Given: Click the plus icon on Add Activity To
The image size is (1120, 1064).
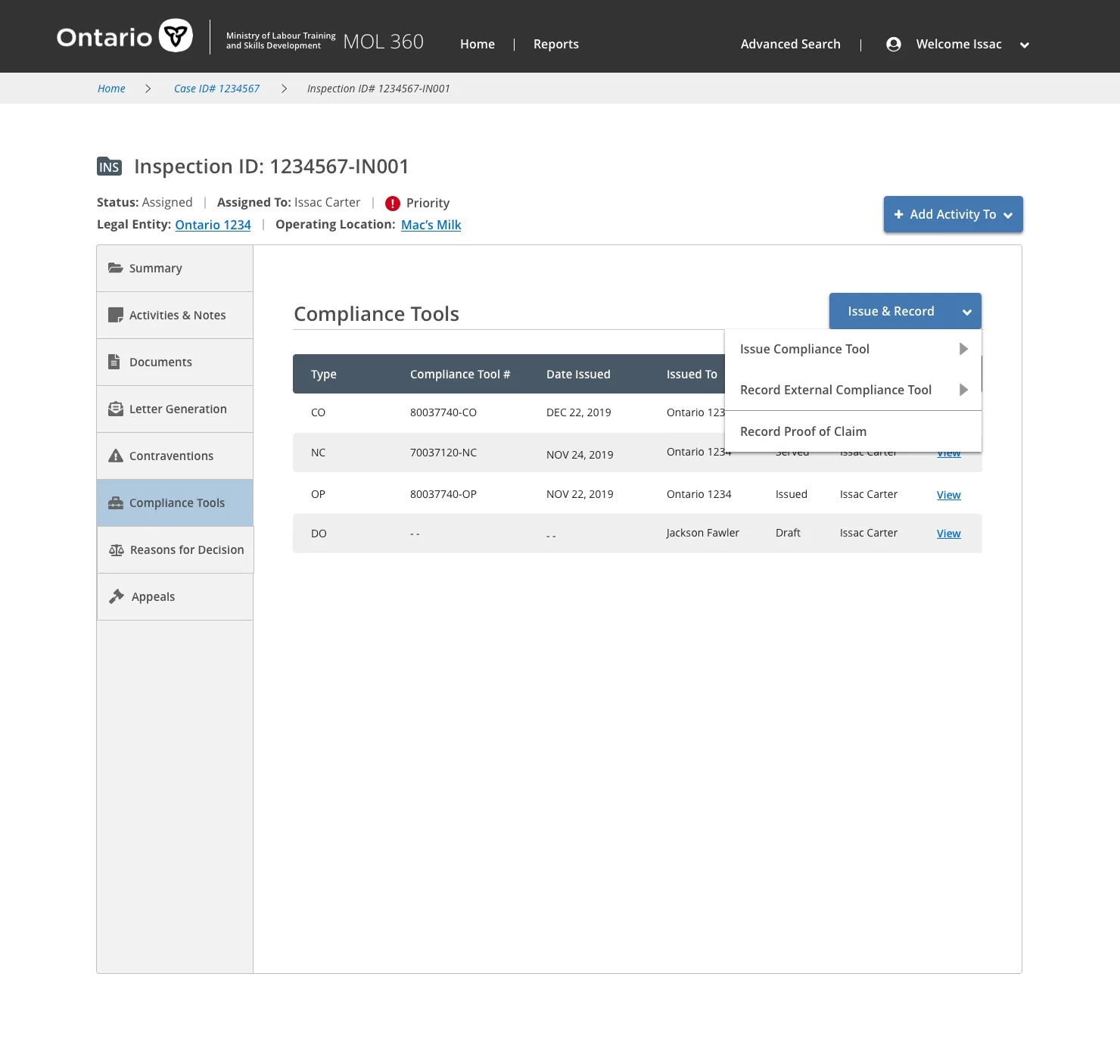Looking at the screenshot, I should 899,214.
